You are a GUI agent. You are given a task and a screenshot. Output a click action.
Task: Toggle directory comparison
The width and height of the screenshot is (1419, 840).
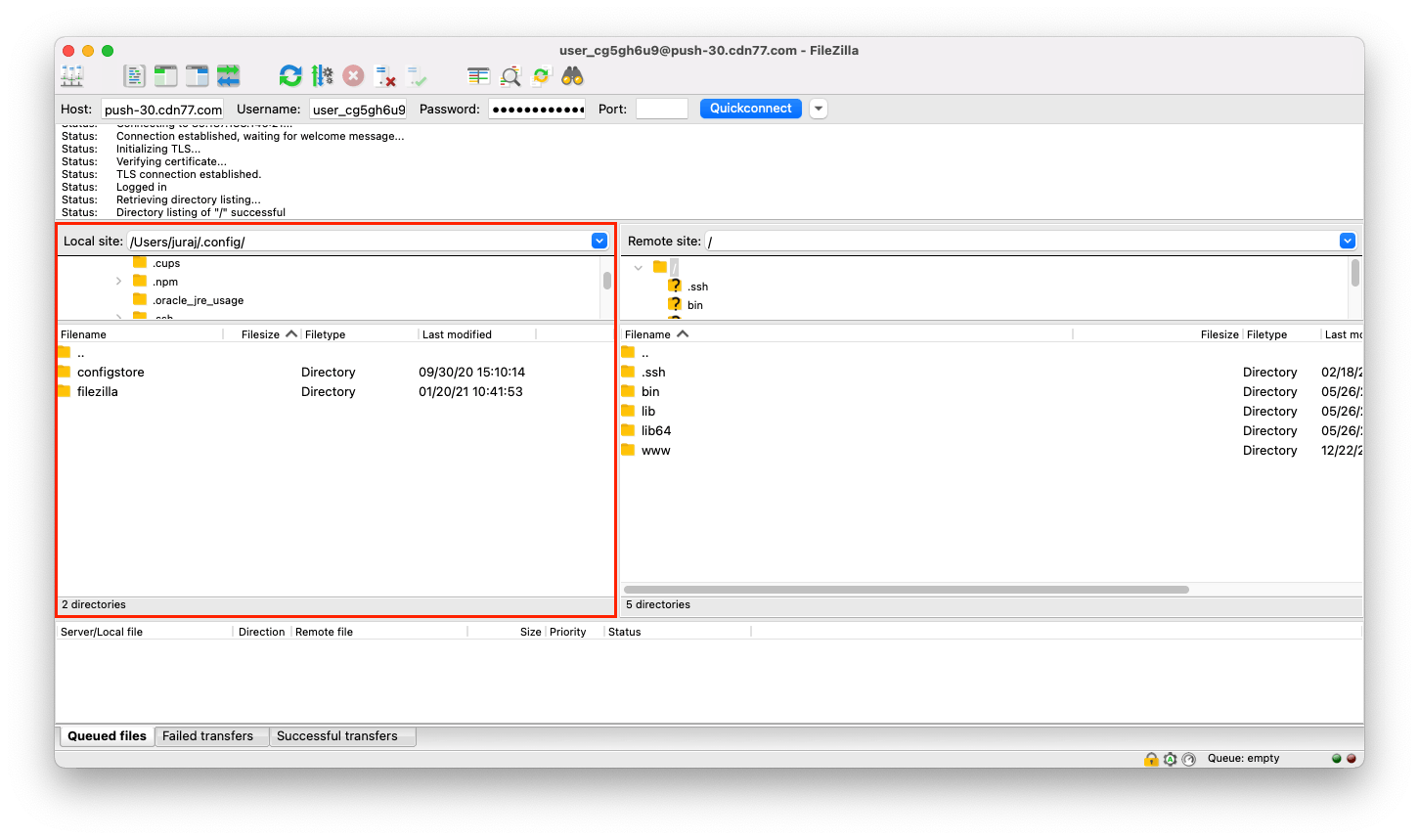tap(510, 75)
